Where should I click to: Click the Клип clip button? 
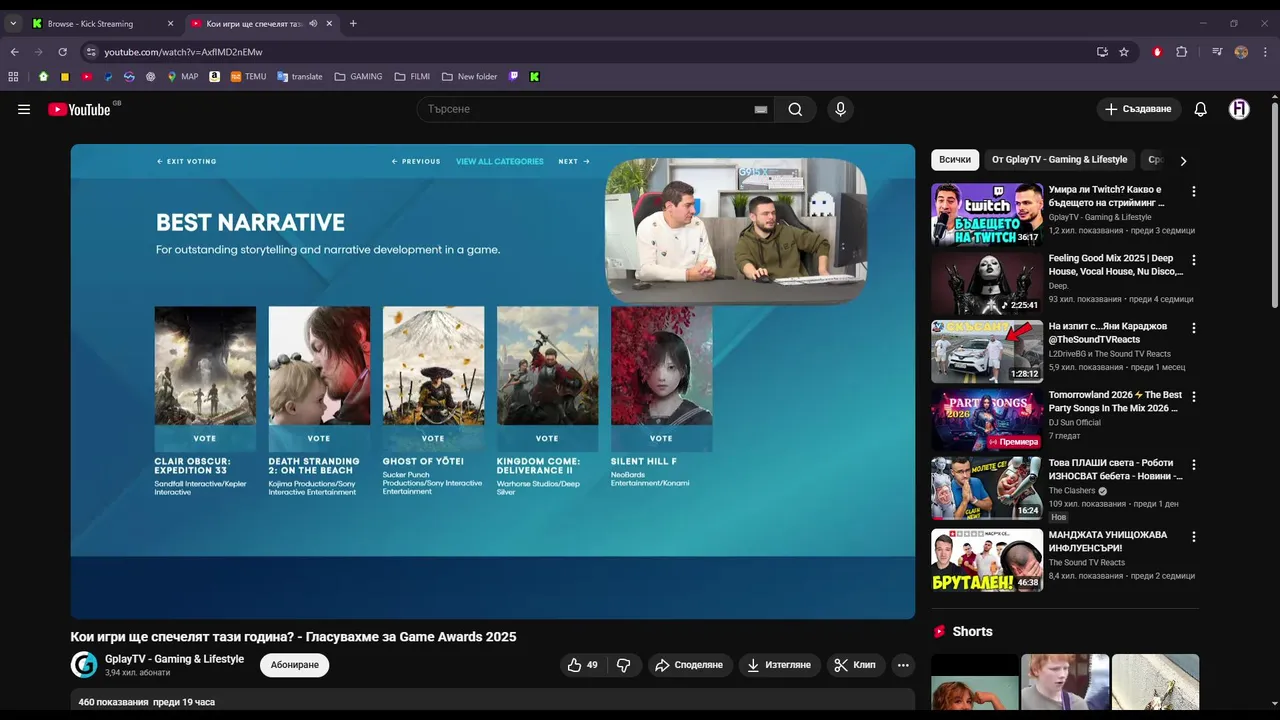tap(855, 665)
